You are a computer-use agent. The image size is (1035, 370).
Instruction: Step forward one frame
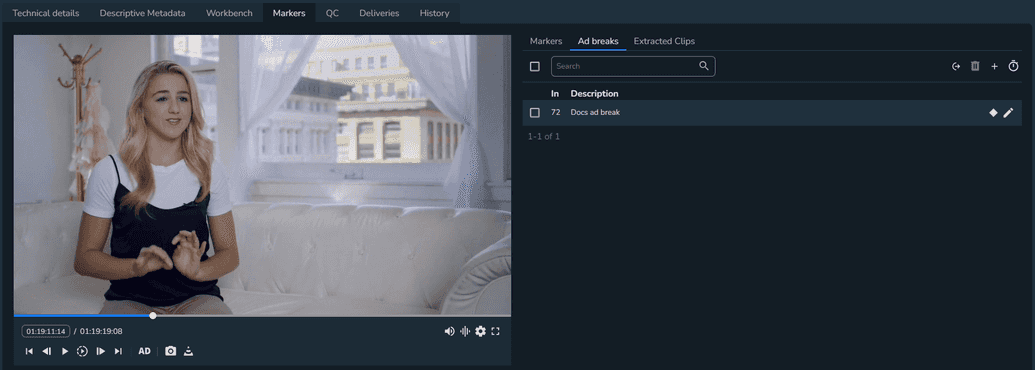coord(100,351)
